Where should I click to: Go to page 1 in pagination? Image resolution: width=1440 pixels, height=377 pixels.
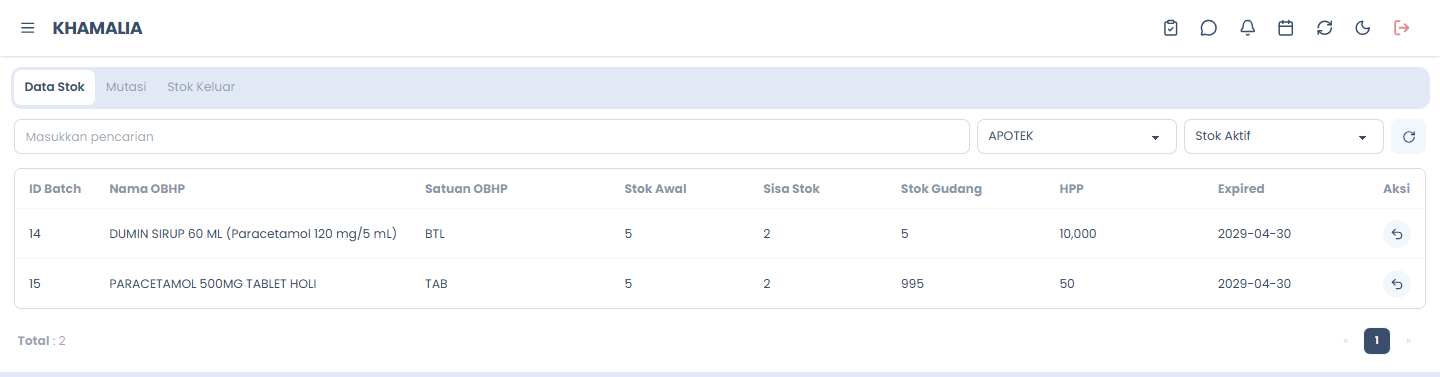(x=1377, y=341)
